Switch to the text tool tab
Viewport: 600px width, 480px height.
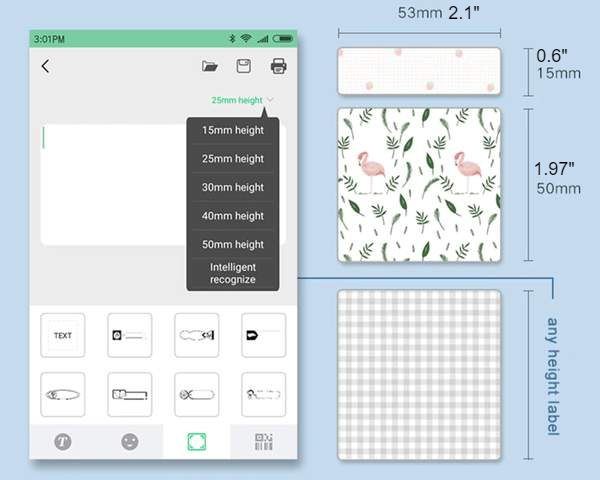coord(63,441)
